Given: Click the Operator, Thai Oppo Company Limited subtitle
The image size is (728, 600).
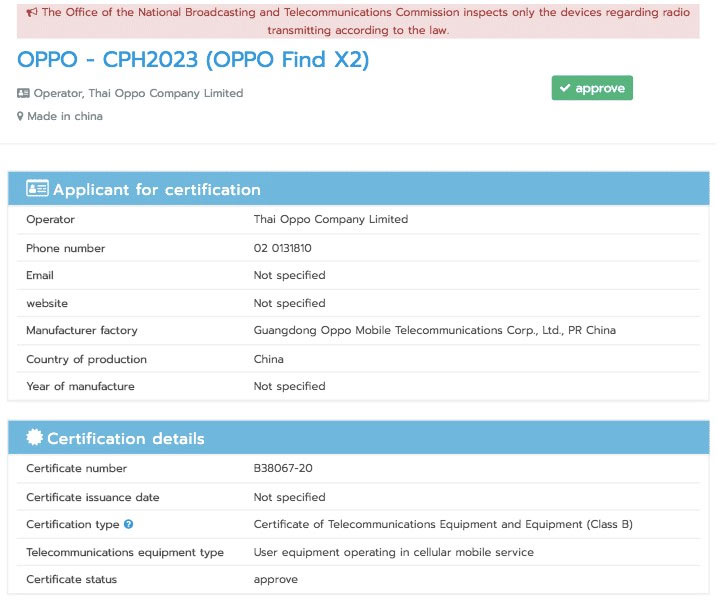Looking at the screenshot, I should tap(138, 93).
